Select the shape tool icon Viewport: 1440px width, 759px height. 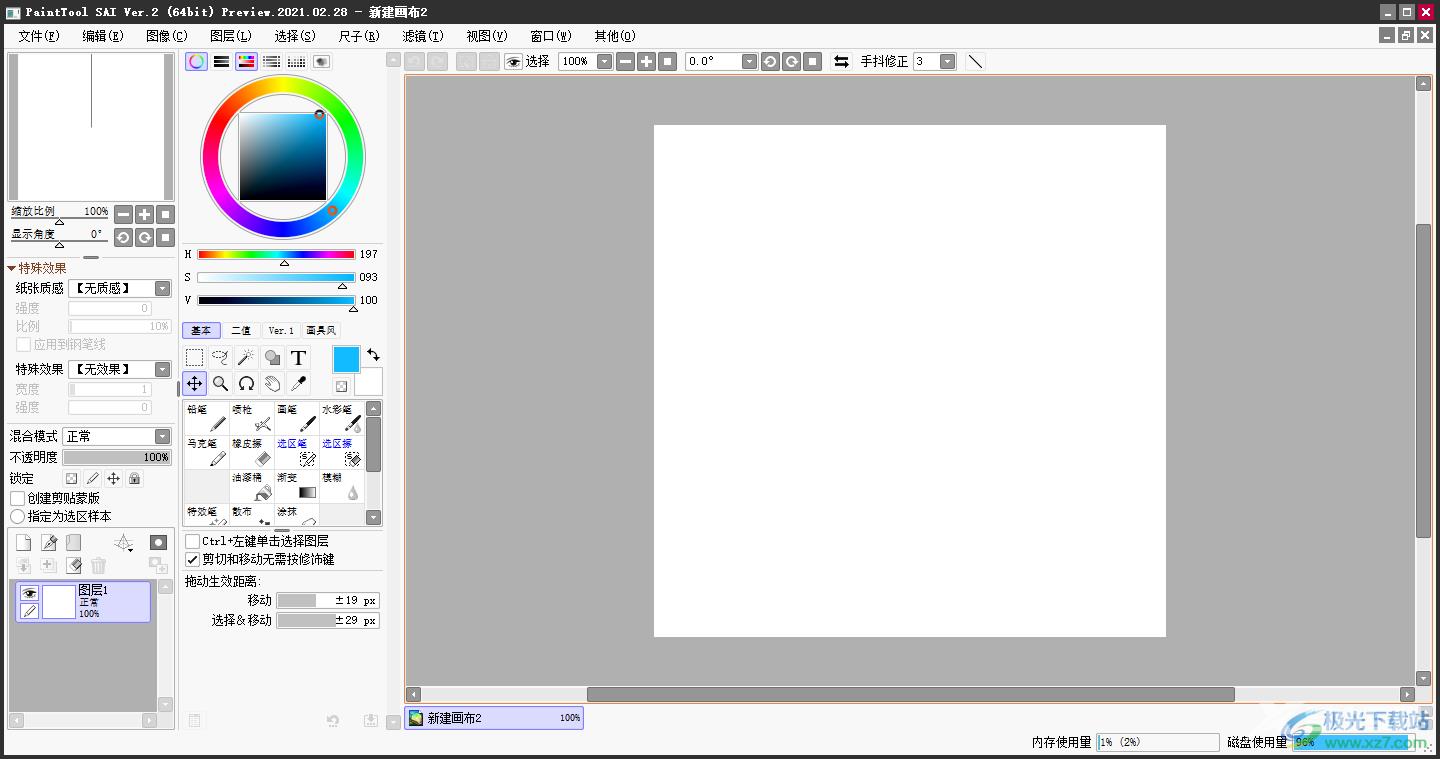coord(272,358)
